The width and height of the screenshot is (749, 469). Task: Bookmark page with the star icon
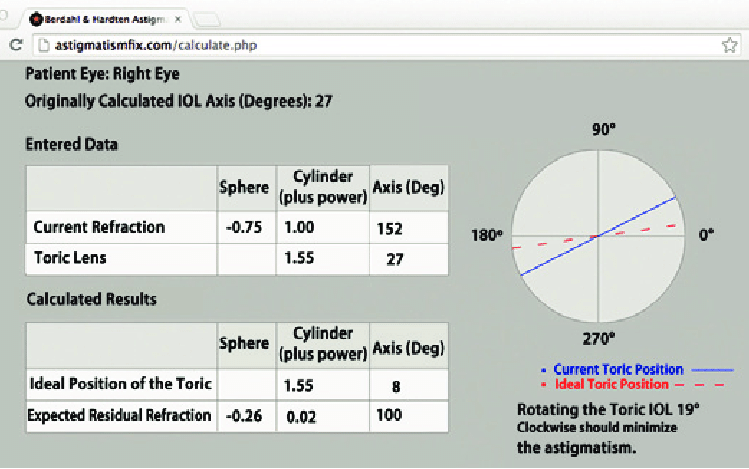(729, 45)
